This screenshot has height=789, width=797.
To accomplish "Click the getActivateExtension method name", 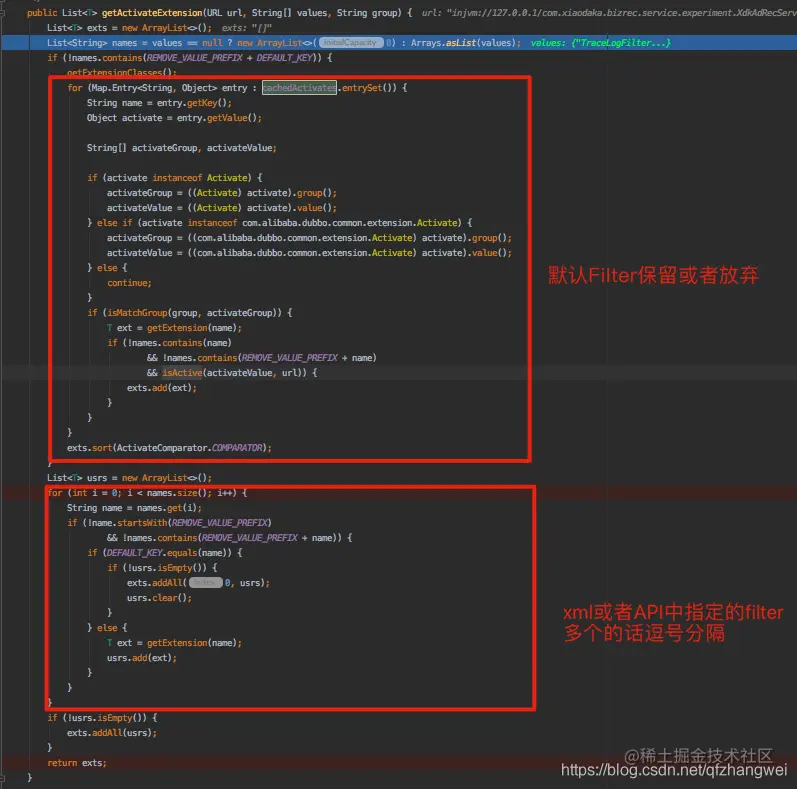I will 152,13.
